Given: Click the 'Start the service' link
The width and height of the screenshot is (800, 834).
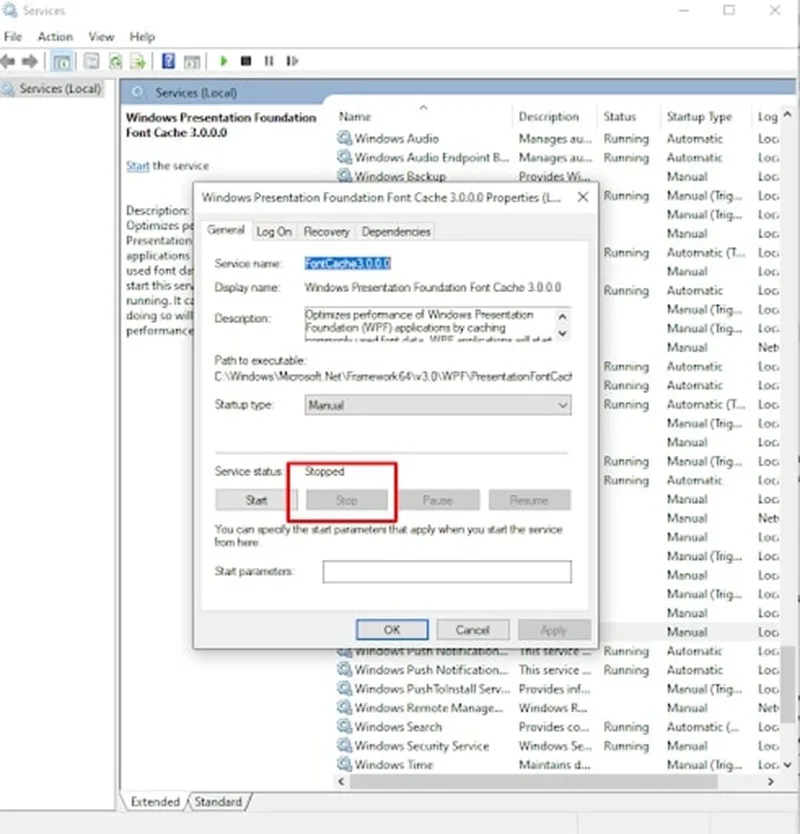Looking at the screenshot, I should (138, 166).
